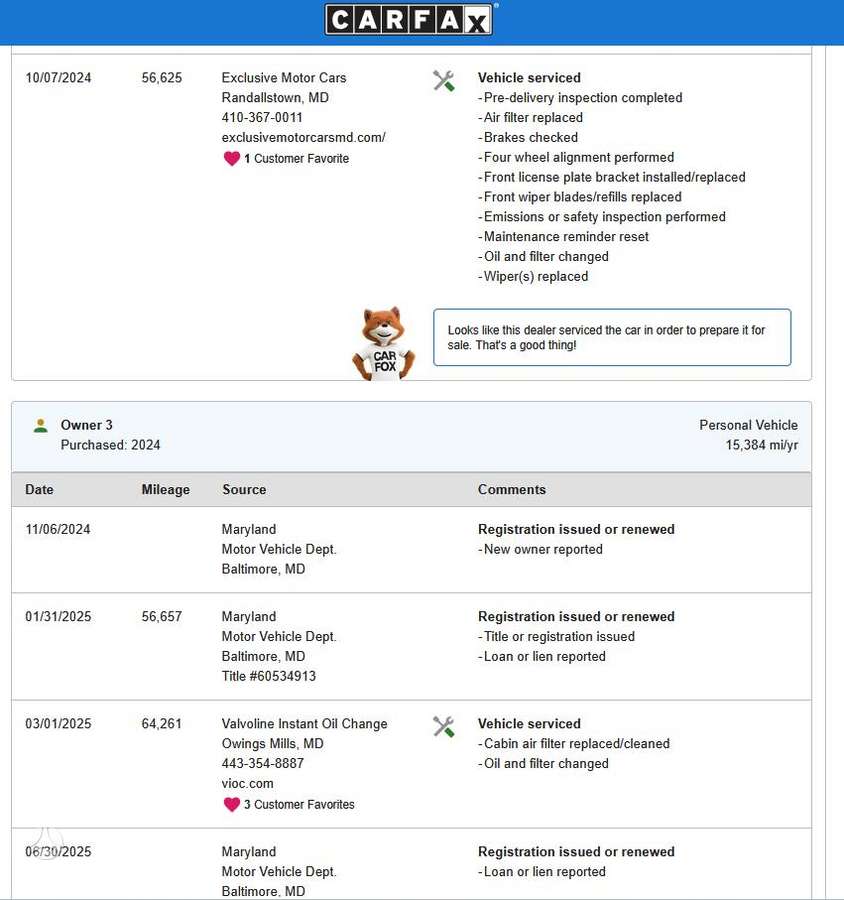Viewport: 844px width, 900px height.
Task: Click Four wheel alignment performed line
Action: click(576, 157)
